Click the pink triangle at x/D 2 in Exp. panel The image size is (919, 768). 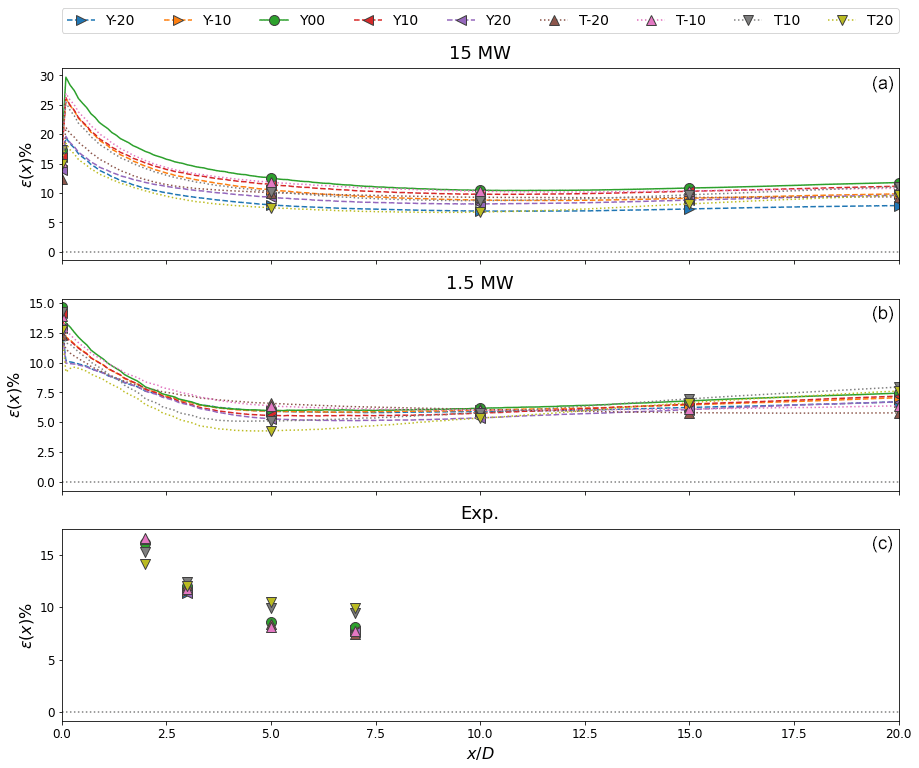click(145, 539)
